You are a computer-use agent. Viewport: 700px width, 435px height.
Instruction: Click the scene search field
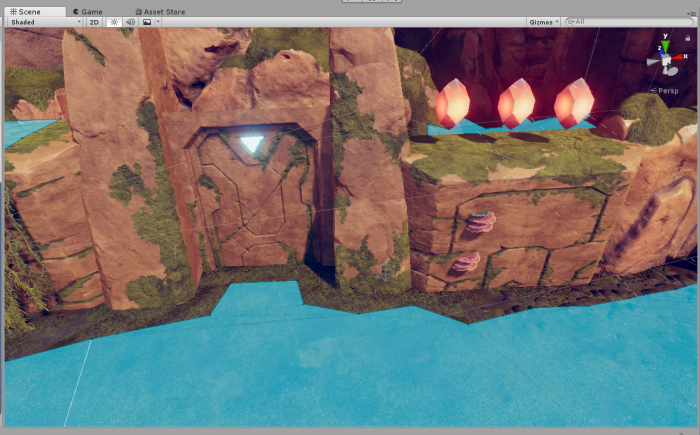(x=630, y=21)
